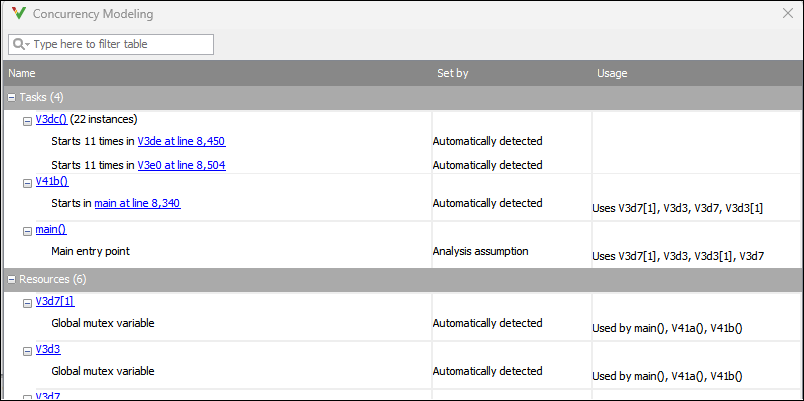Open the V3d3 resource link

[x=48, y=349]
